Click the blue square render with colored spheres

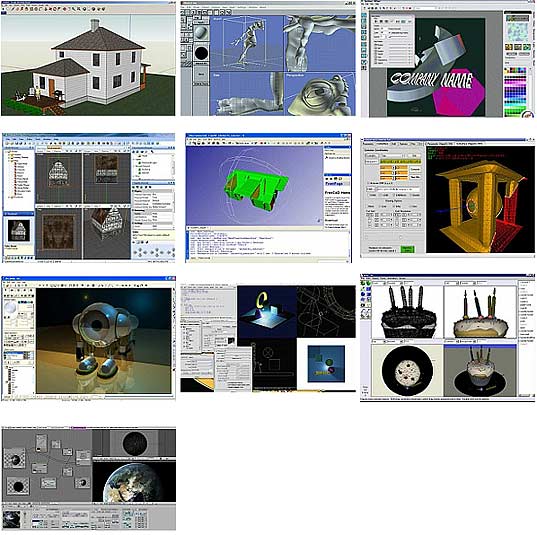click(326, 363)
